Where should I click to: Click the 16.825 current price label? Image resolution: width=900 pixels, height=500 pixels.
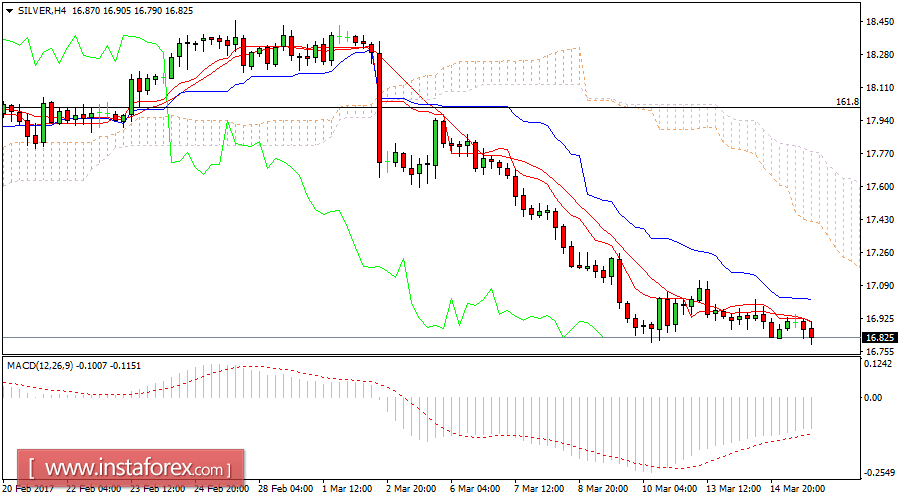pos(879,338)
